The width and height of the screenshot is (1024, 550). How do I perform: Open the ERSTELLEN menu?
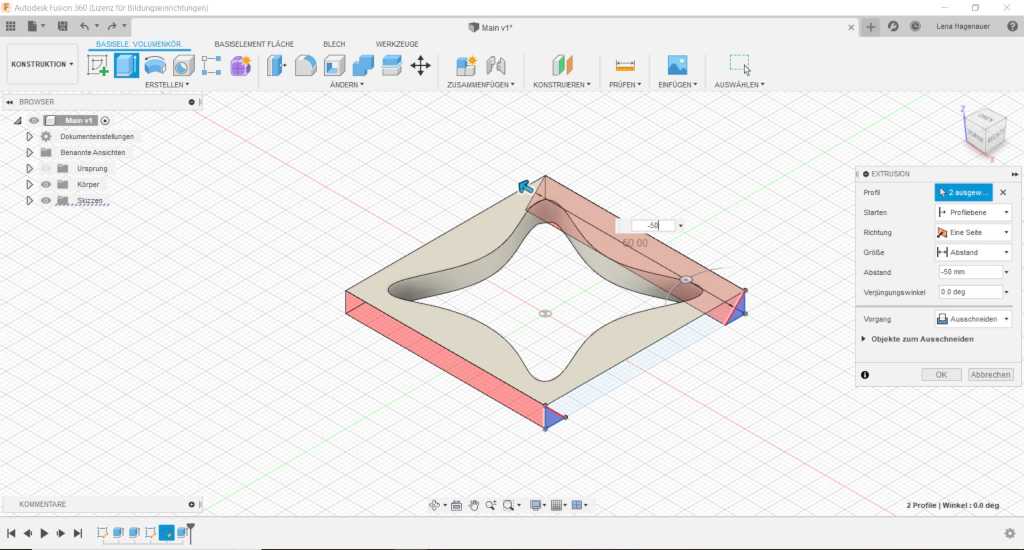(167, 85)
